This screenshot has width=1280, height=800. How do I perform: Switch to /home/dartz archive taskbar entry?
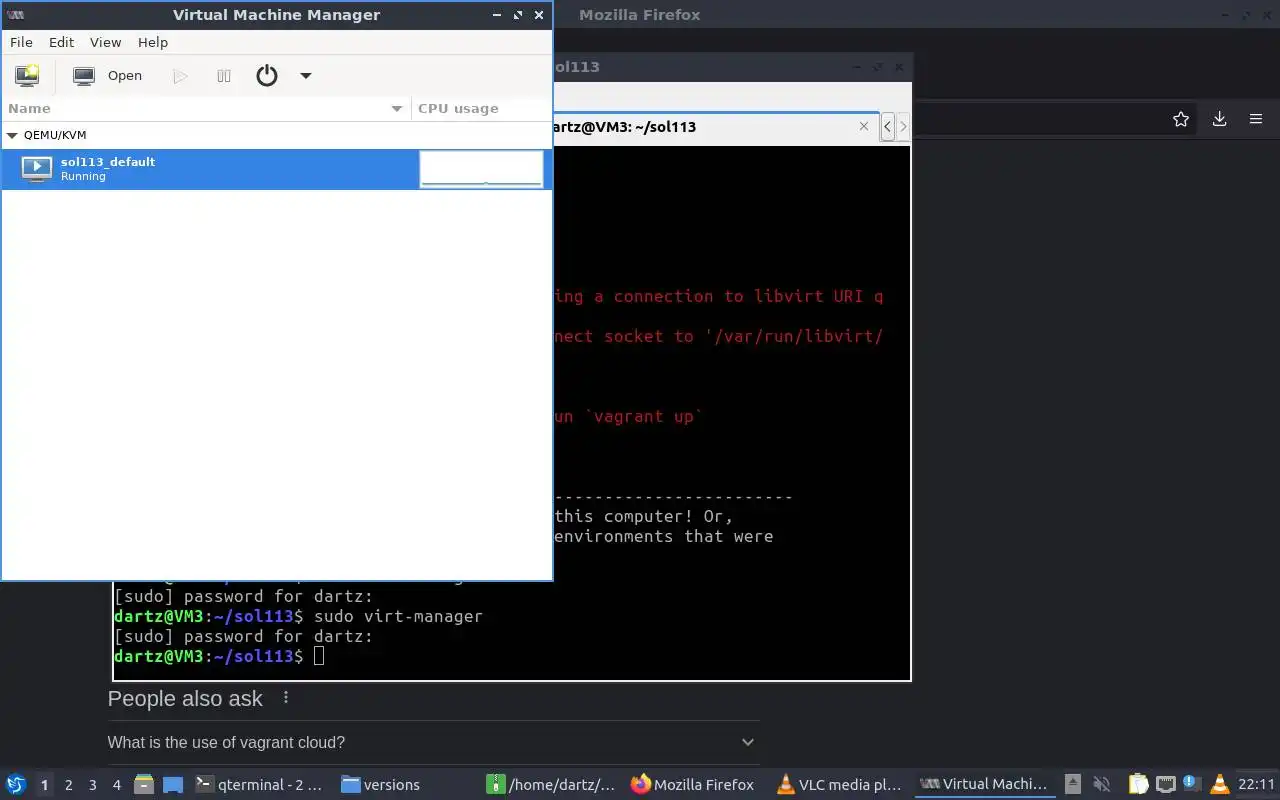[x=551, y=785]
